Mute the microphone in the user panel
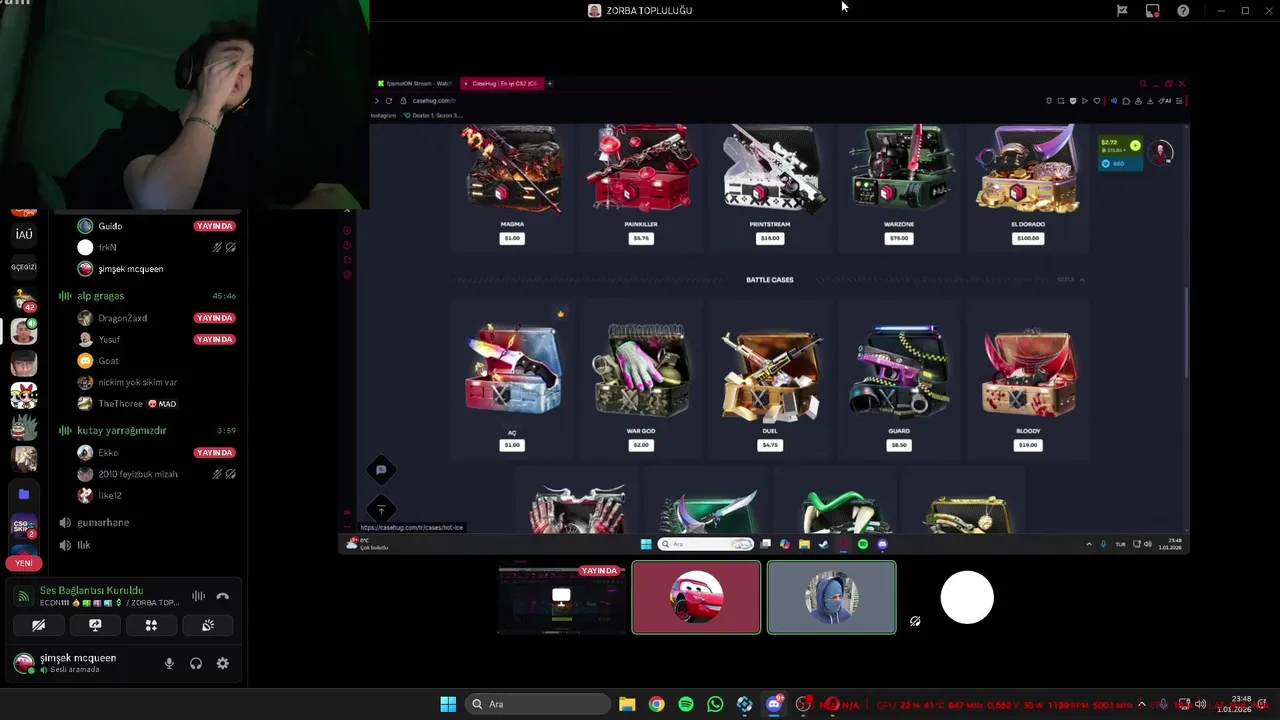Viewport: 1280px width, 720px height. [169, 663]
